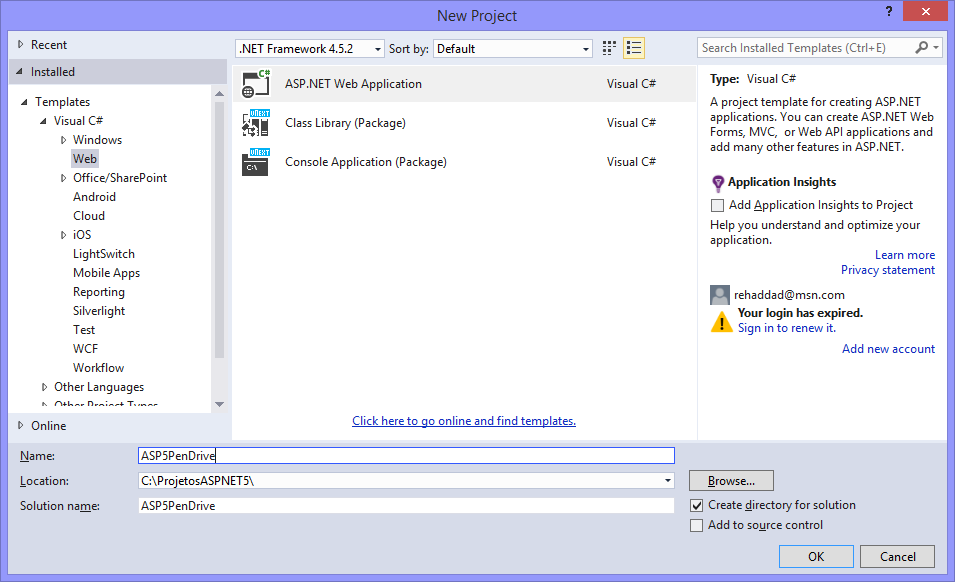Click the go online and find templates link
955x582 pixels.
[463, 421]
